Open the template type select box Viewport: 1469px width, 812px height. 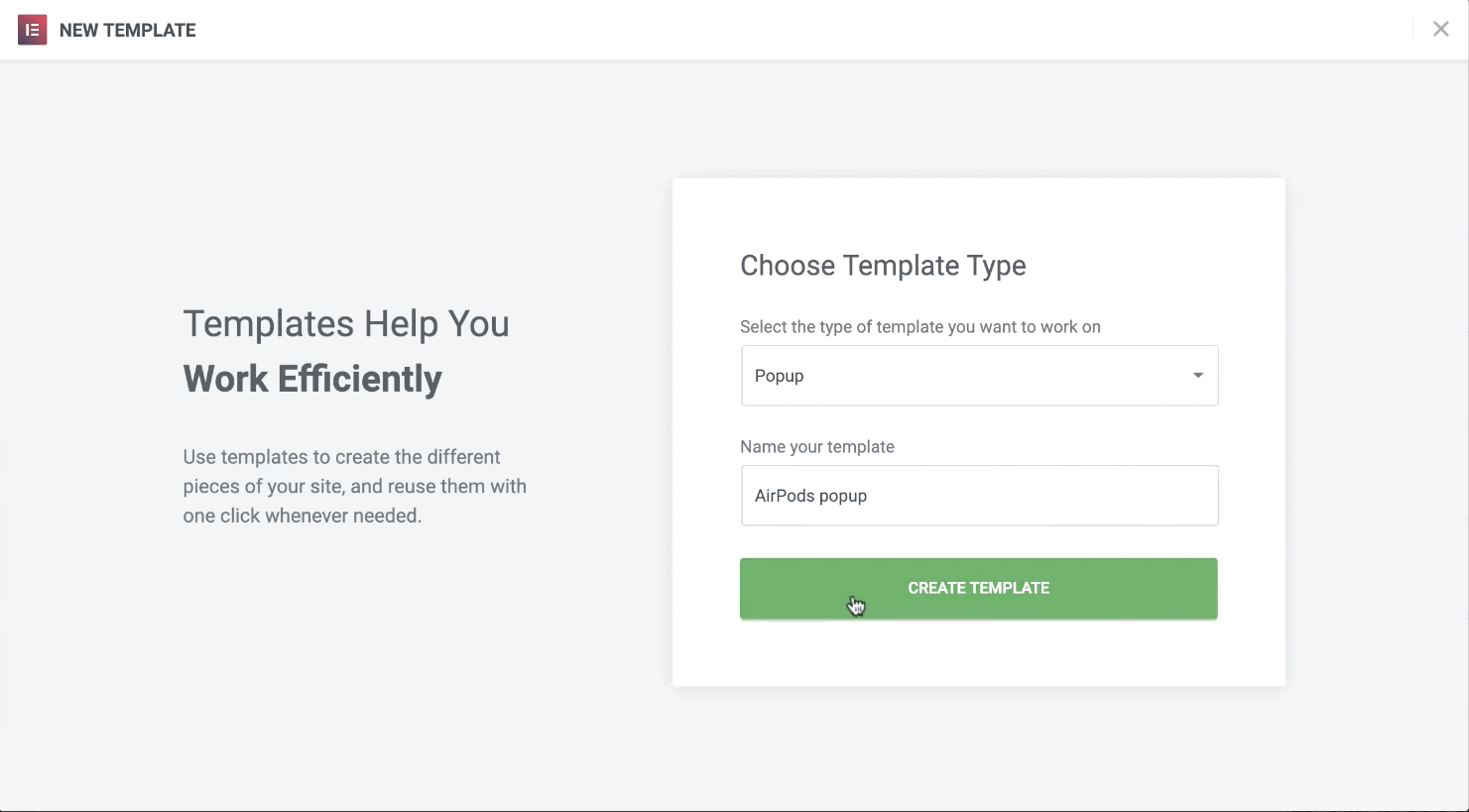click(978, 376)
